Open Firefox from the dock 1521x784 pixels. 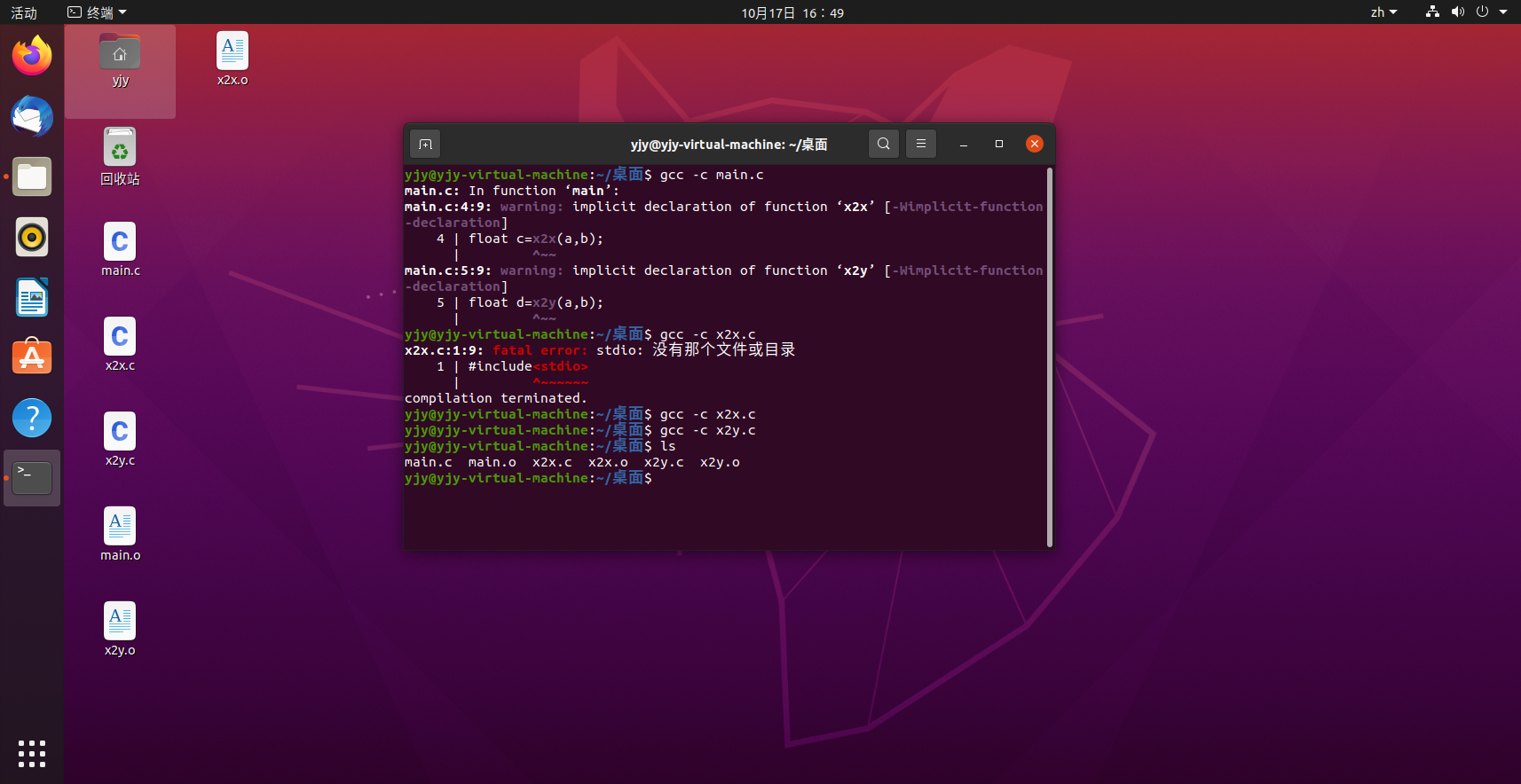tap(32, 56)
